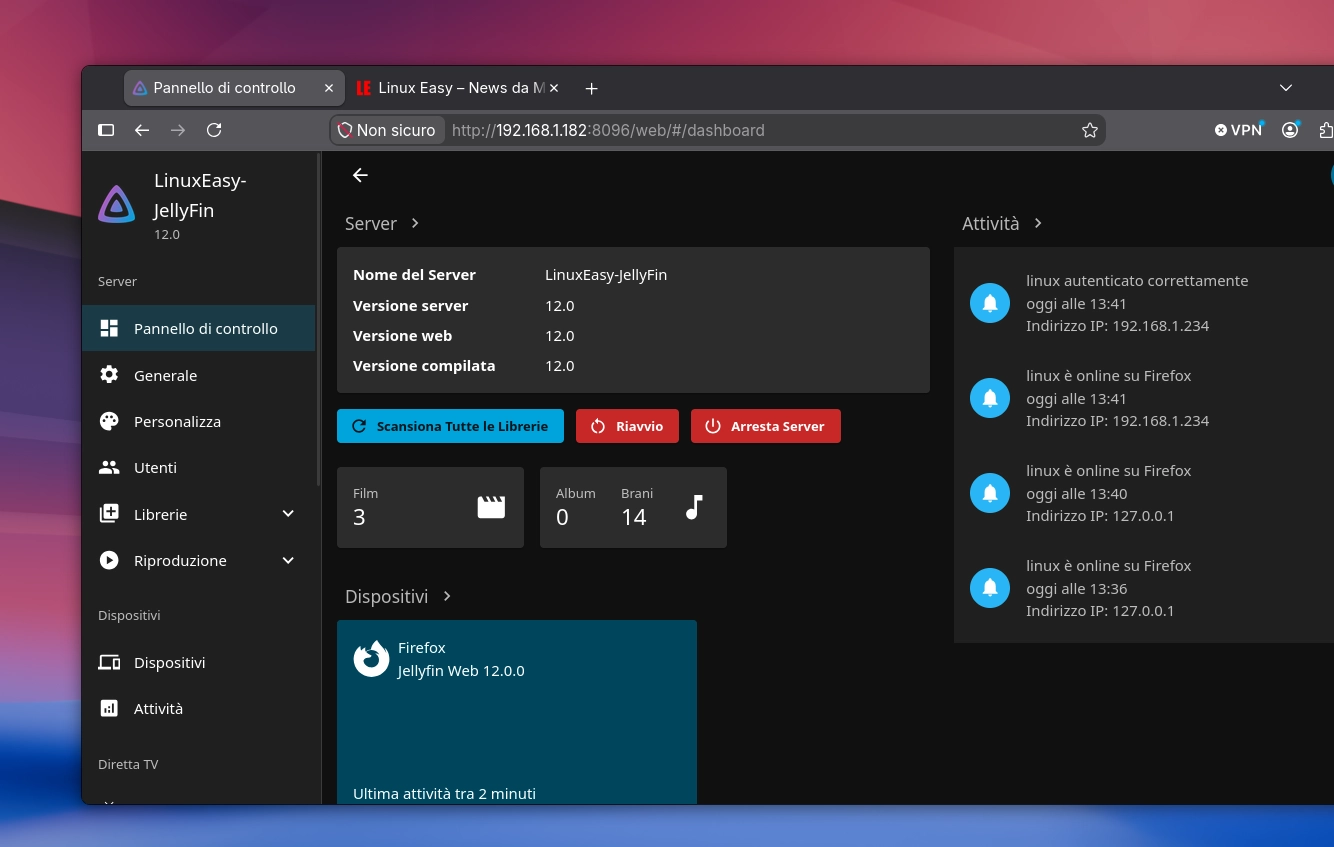Image resolution: width=1334 pixels, height=847 pixels.
Task: Open Generale settings in sidebar
Action: pyautogui.click(x=199, y=375)
